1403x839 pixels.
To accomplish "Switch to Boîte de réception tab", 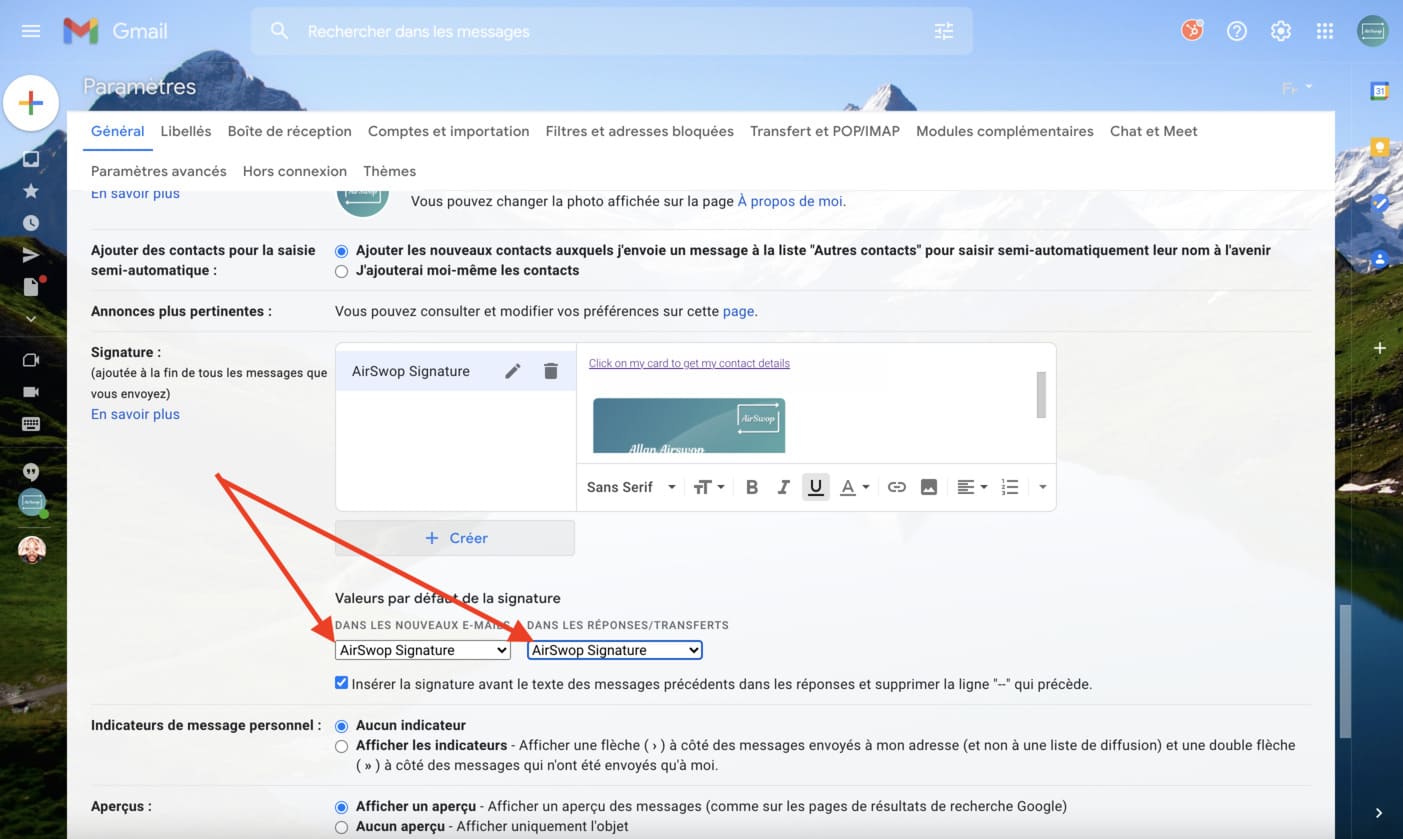I will click(x=289, y=131).
